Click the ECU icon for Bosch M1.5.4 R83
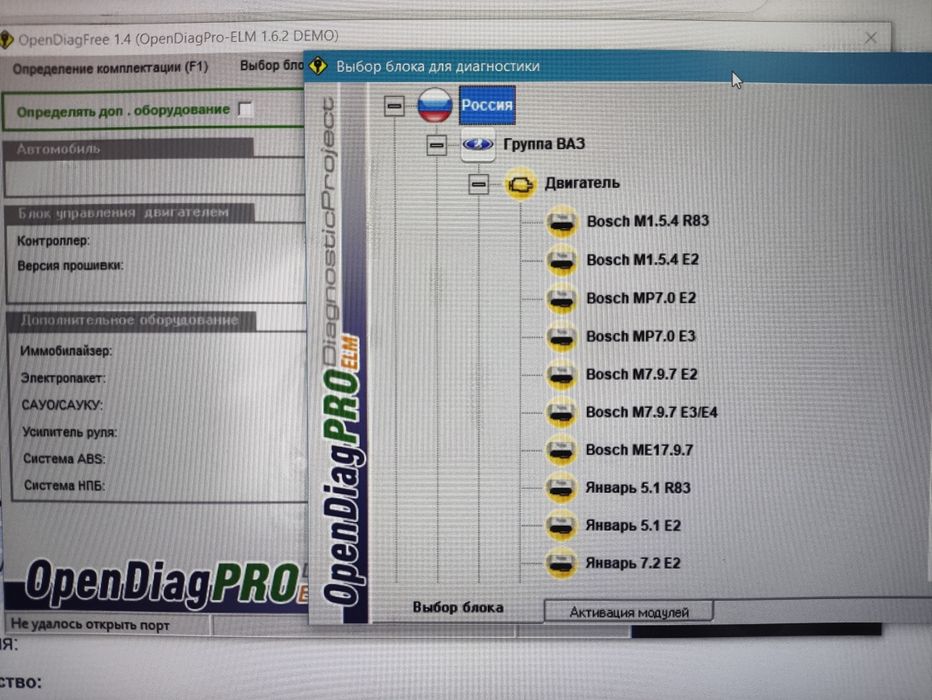 (x=561, y=222)
